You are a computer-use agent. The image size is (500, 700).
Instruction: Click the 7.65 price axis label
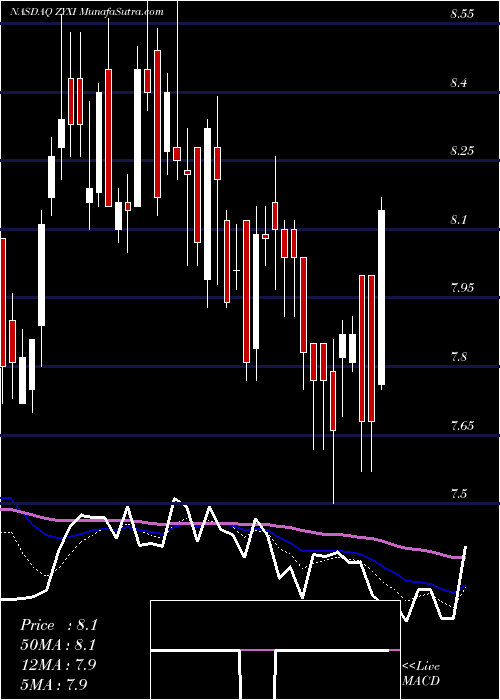pyautogui.click(x=462, y=425)
